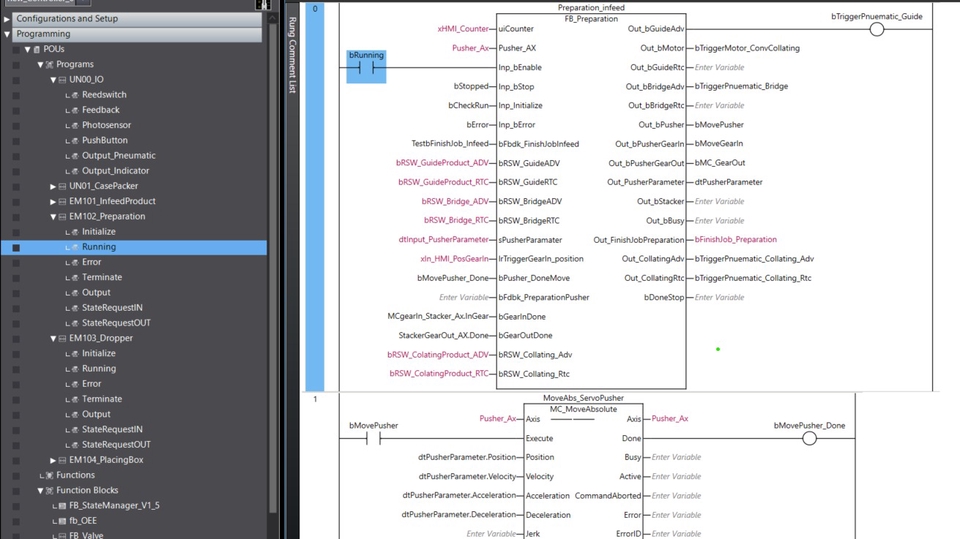Open the Rung Comment List side tab
The image size is (960, 539).
pyautogui.click(x=293, y=55)
